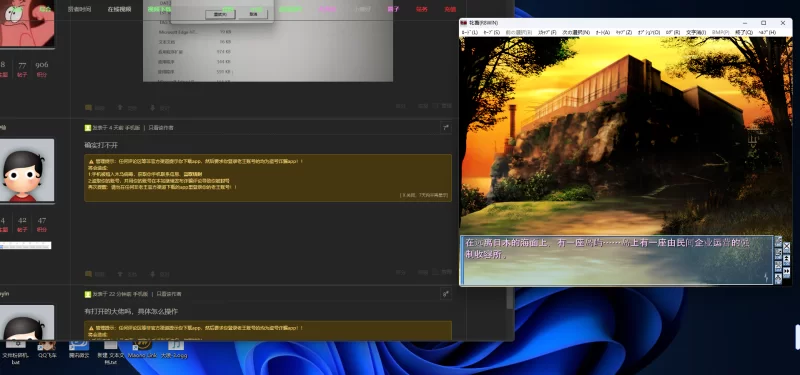800x375 pixels.
Task: Click the comment bubble icon under 确实打不开 post
Action: [x=89, y=274]
